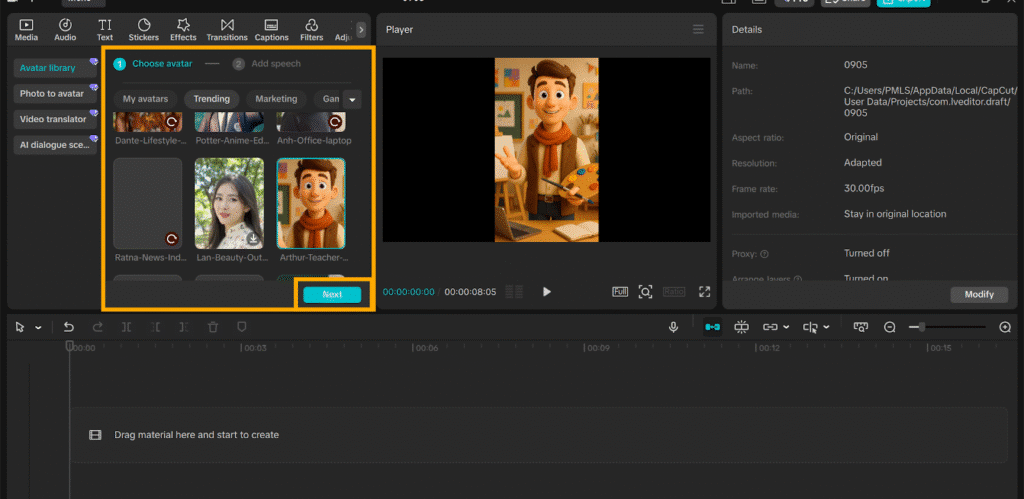Open the Media tab
Viewport: 1024px width, 499px height.
click(26, 30)
